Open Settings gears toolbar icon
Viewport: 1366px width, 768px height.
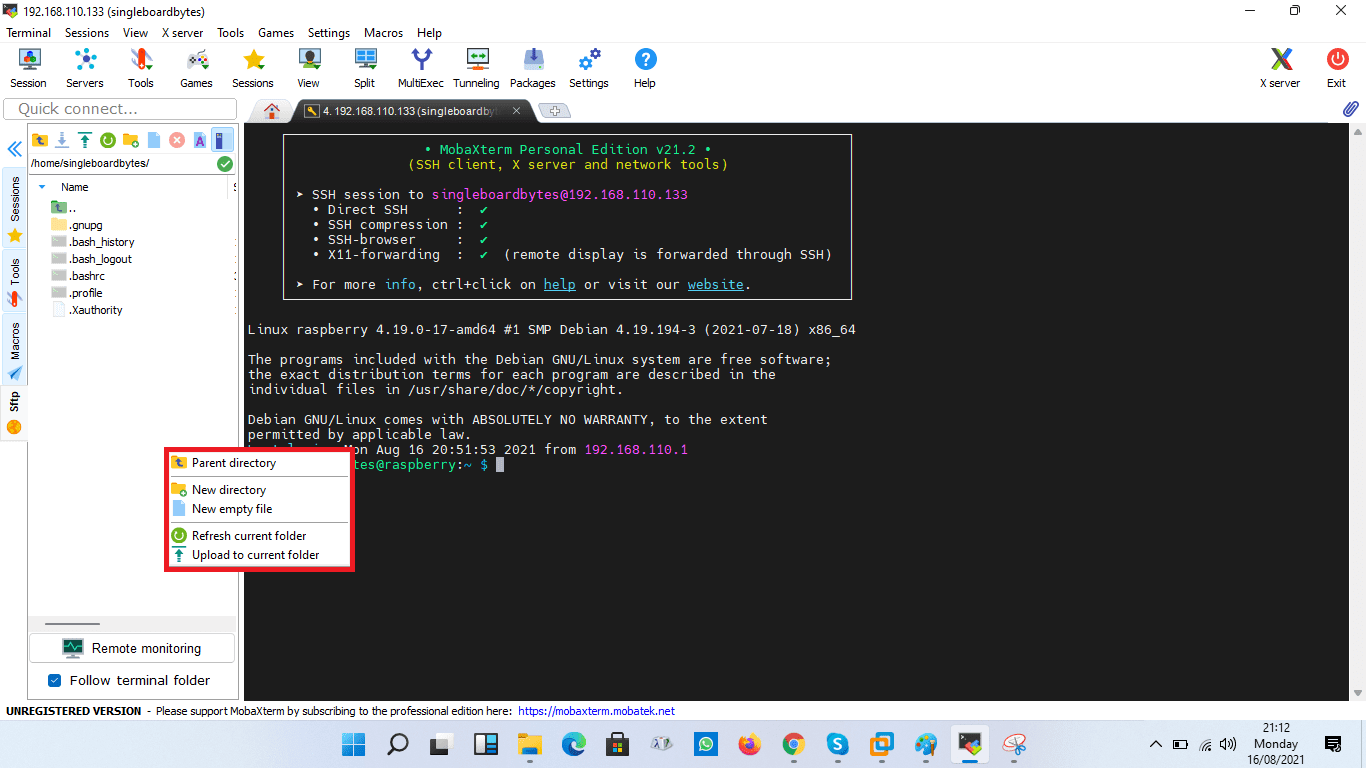click(x=589, y=68)
